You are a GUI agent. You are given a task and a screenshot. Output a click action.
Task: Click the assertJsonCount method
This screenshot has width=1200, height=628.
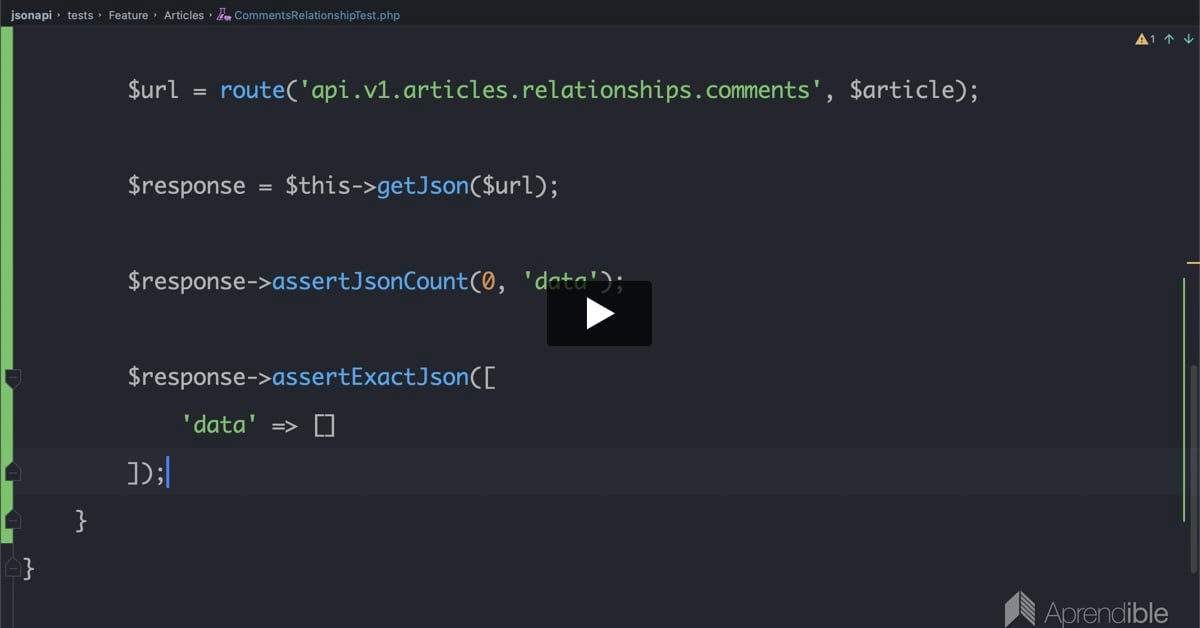[371, 282]
